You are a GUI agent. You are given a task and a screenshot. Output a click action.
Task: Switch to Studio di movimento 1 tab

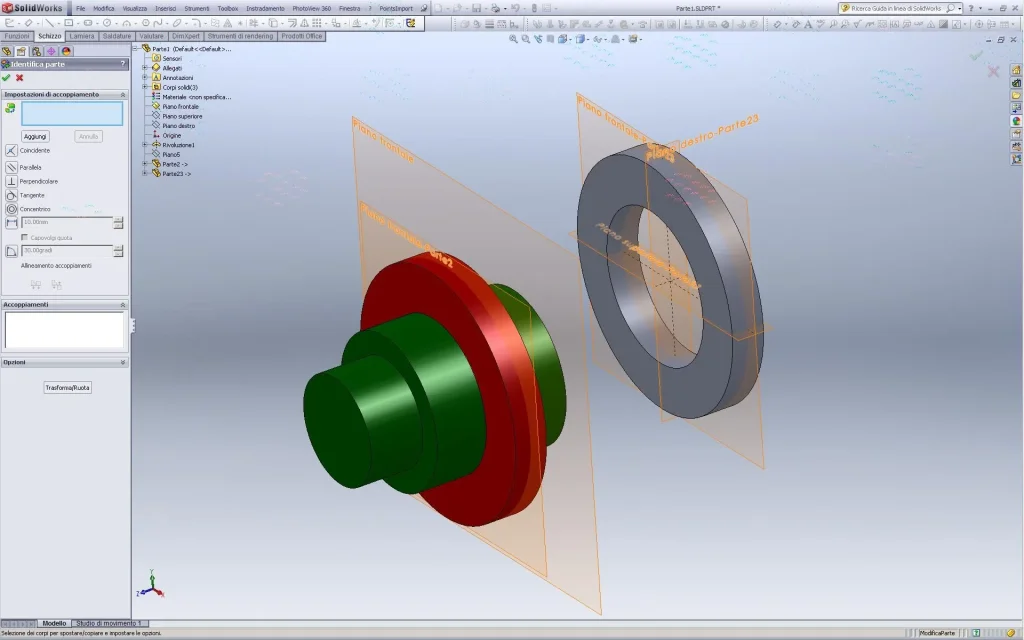pyautogui.click(x=108, y=624)
